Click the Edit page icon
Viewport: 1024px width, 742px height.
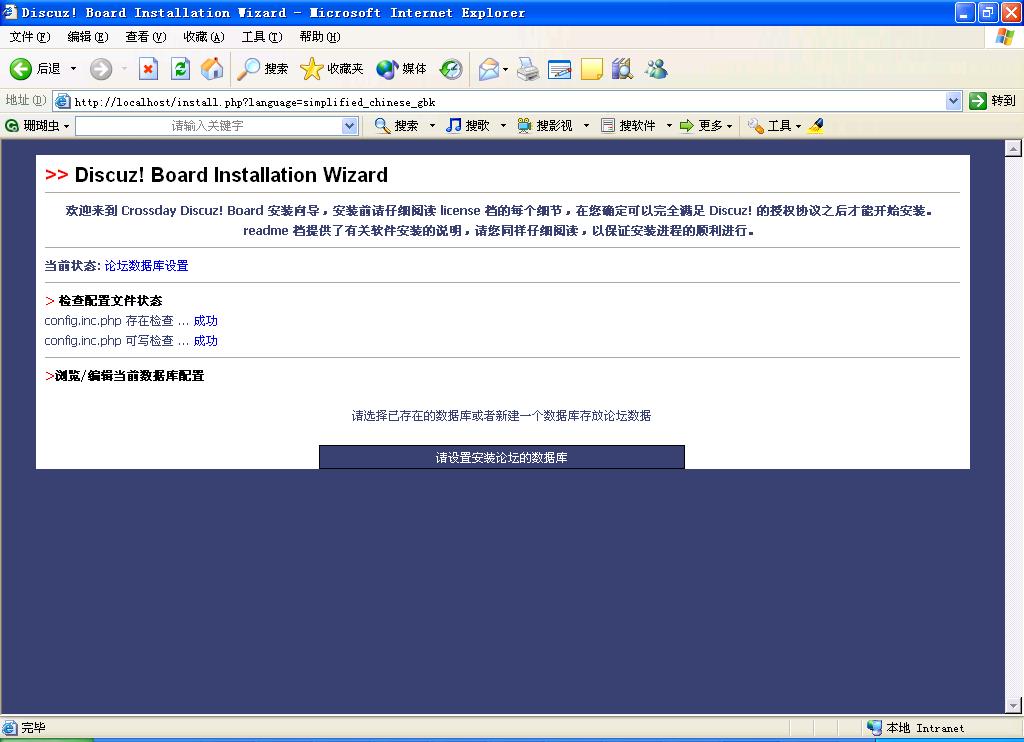560,69
